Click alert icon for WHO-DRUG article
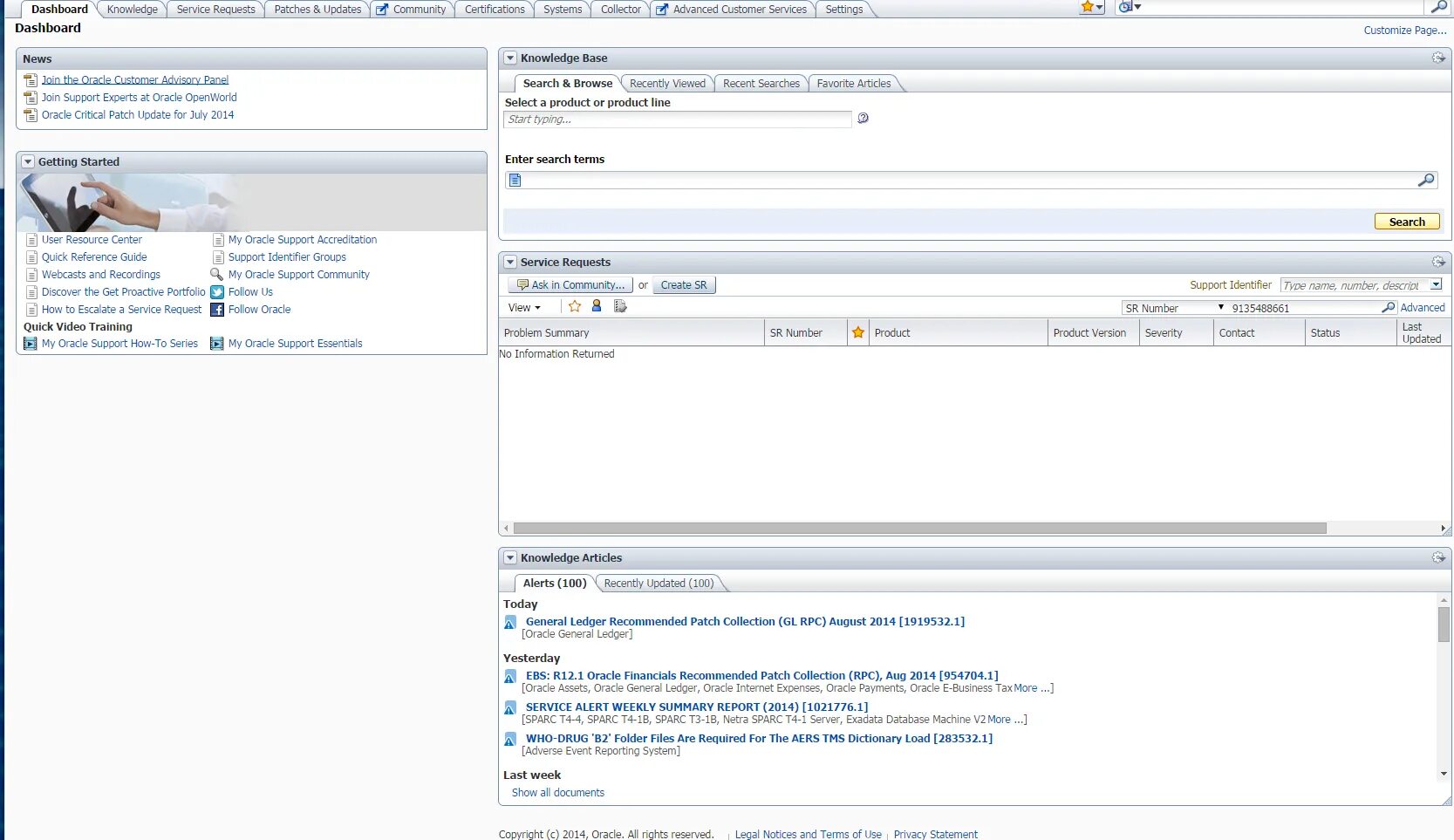Viewport: 1454px width, 840px height. coord(510,740)
